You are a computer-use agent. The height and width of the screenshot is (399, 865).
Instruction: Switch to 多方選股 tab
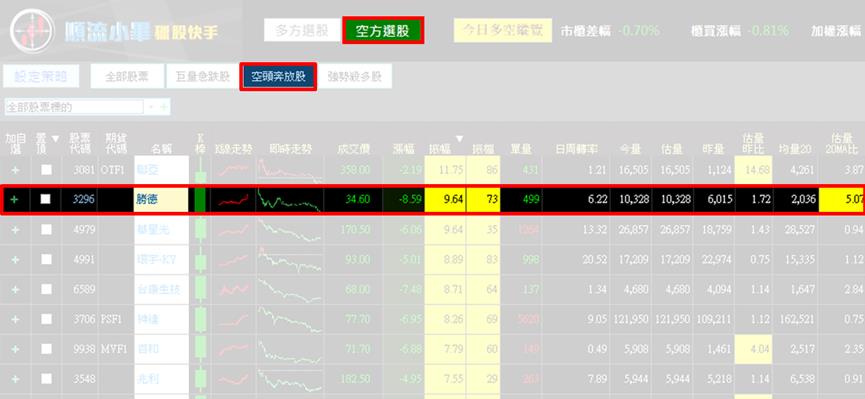click(302, 30)
